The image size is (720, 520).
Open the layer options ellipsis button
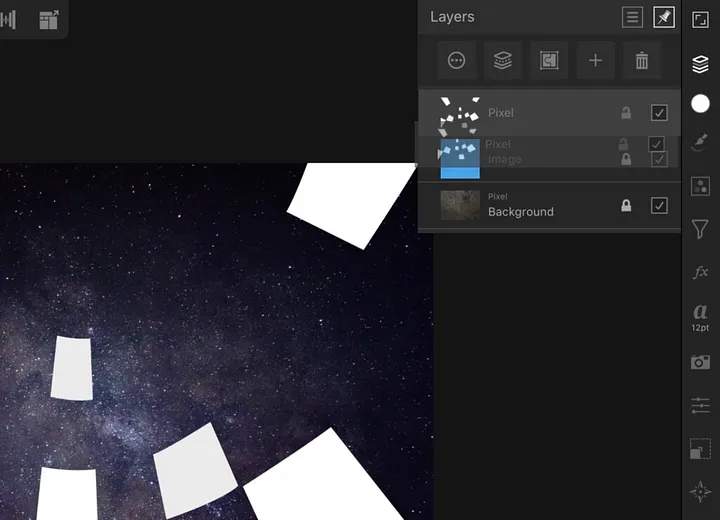[456, 60]
